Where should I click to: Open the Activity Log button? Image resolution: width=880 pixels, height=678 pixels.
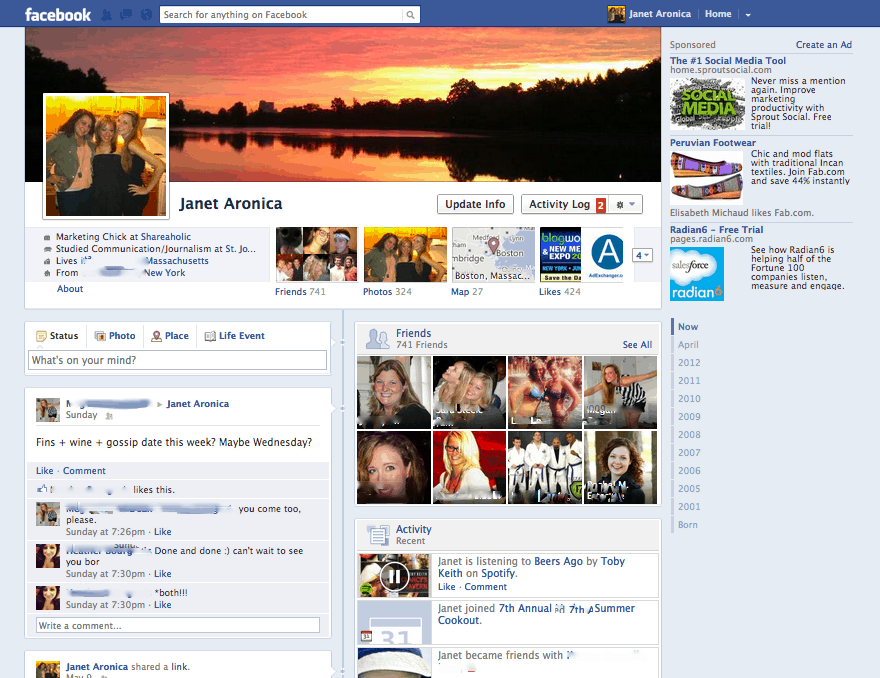(560, 204)
